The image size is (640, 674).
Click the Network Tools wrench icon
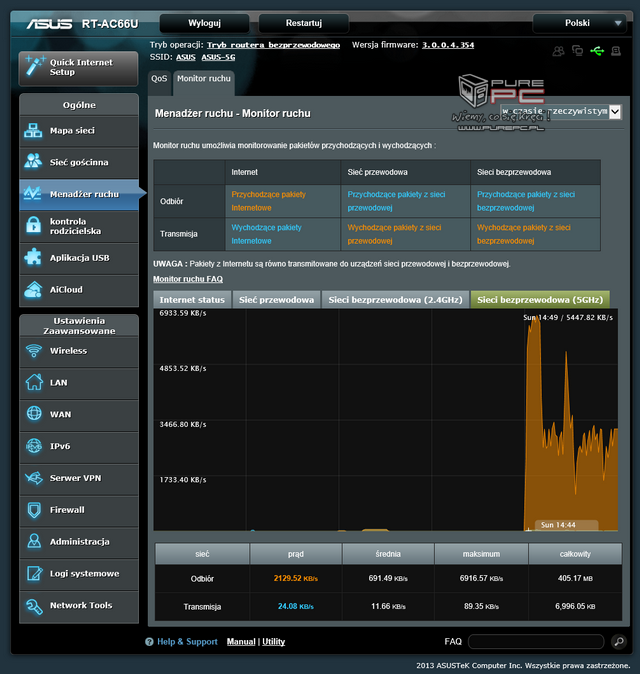point(34,606)
